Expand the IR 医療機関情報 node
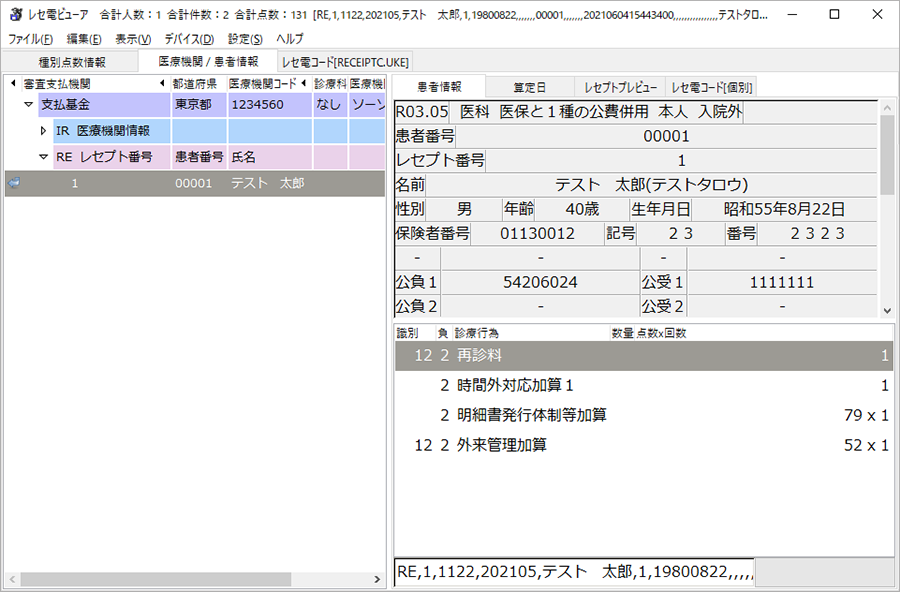This screenshot has width=900, height=592. tap(43, 130)
